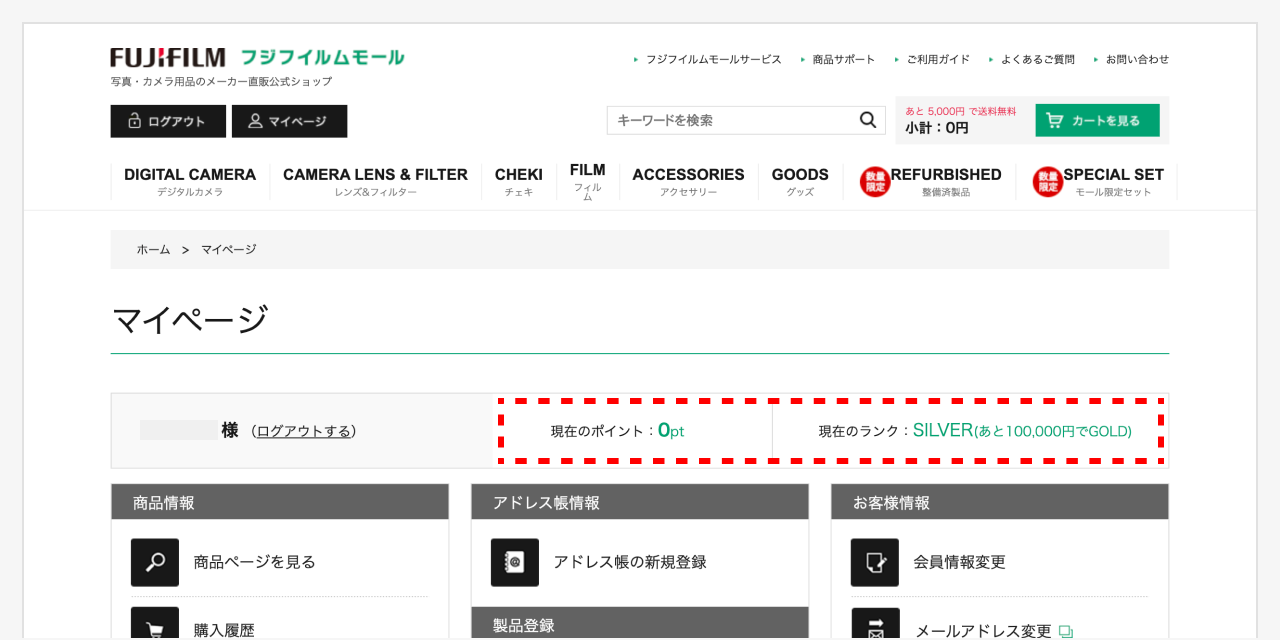Click the purchase history cart icon
1280x640 pixels.
click(x=155, y=626)
